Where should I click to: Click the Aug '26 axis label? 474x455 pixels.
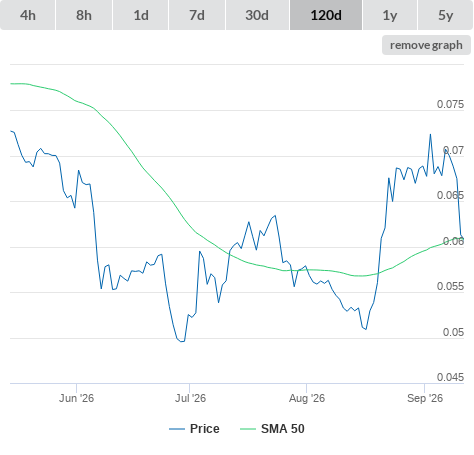(x=307, y=398)
